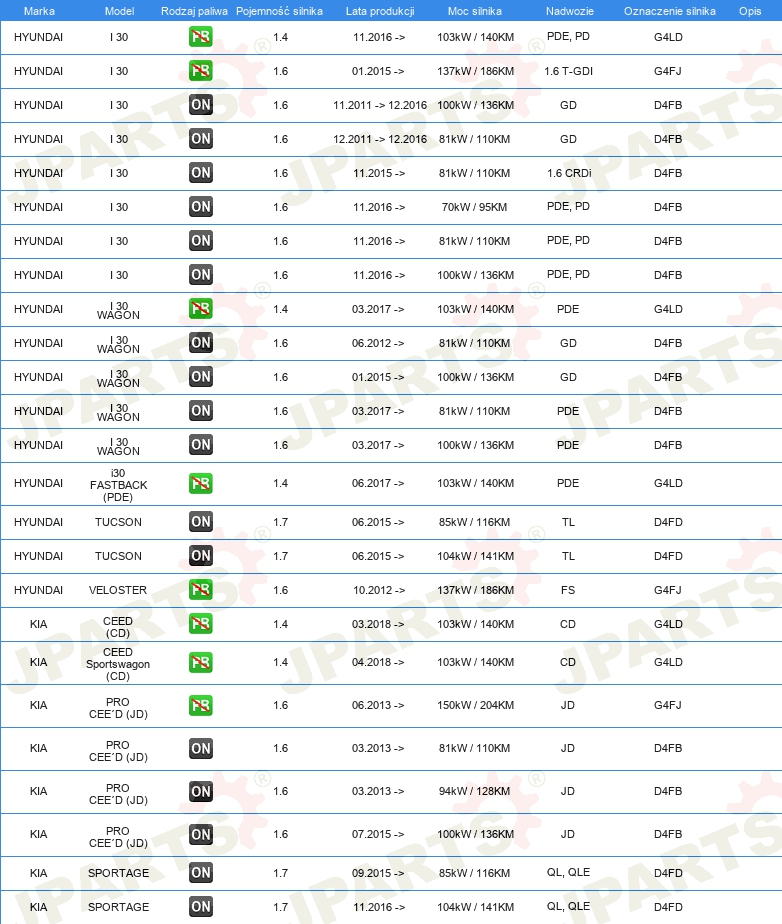Click 04.2018 -> production date cell

coord(378,662)
